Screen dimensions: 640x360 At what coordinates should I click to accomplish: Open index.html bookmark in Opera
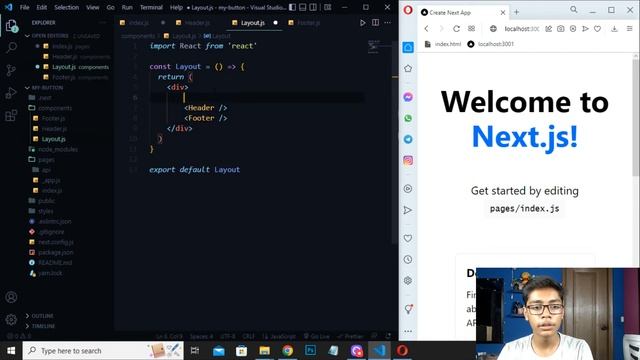point(443,44)
